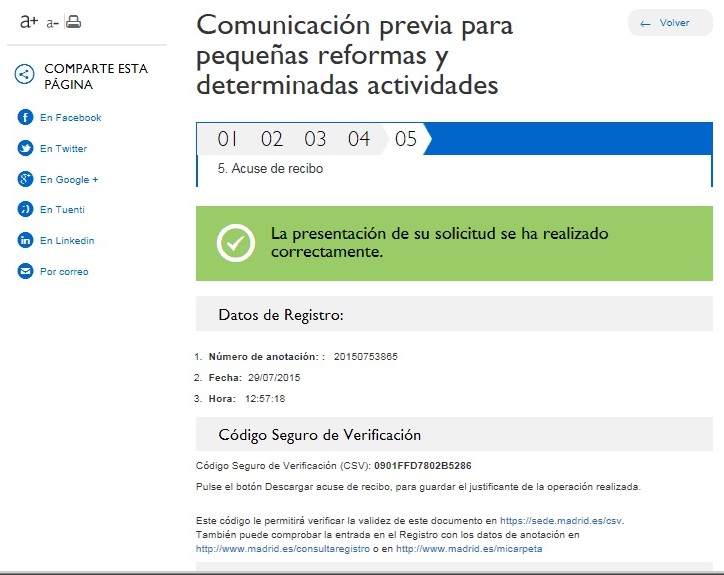Click the Twitter bird icon
The height and width of the screenshot is (575, 724).
(26, 149)
